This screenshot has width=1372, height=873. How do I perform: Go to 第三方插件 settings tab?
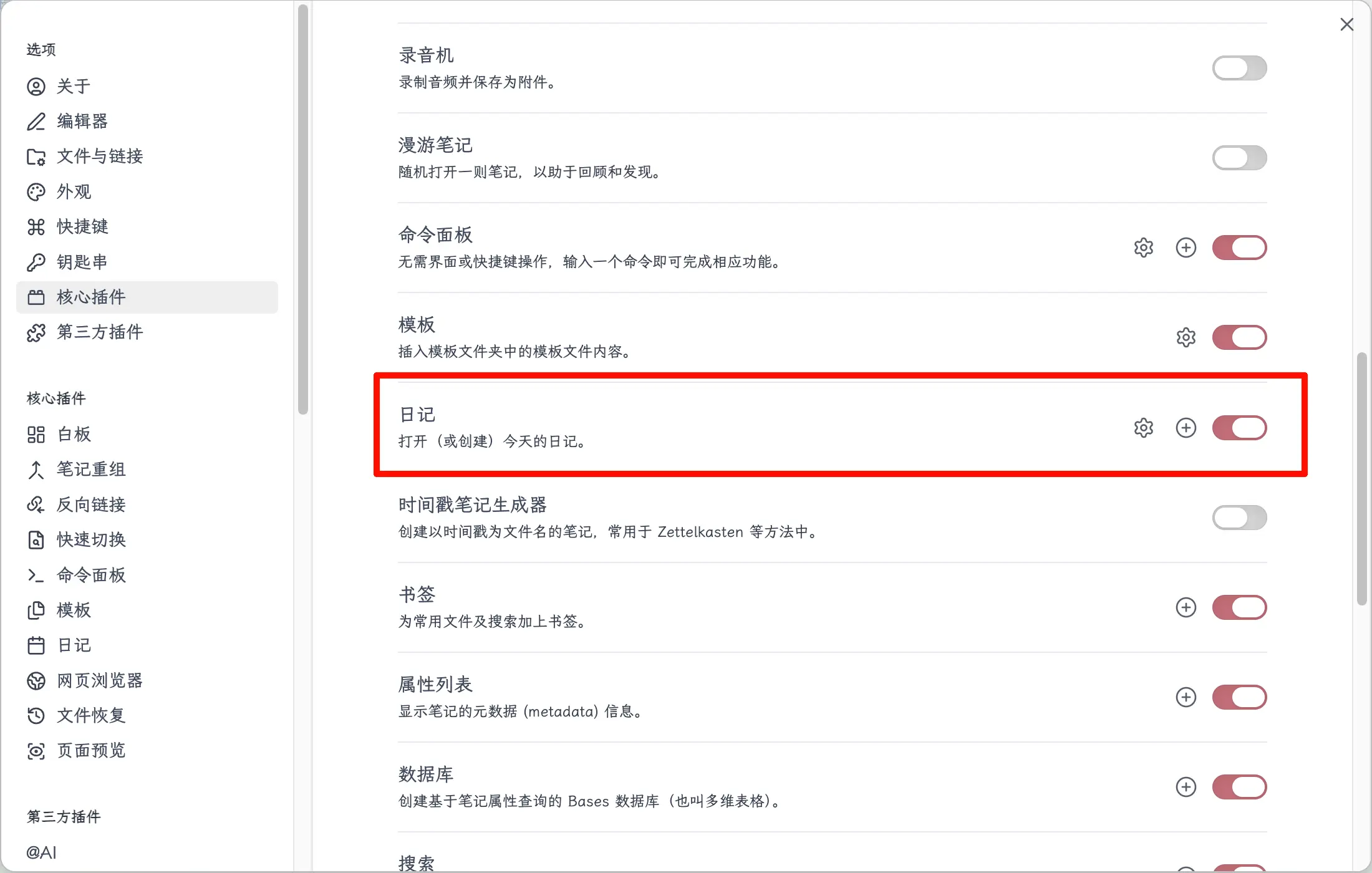99,332
